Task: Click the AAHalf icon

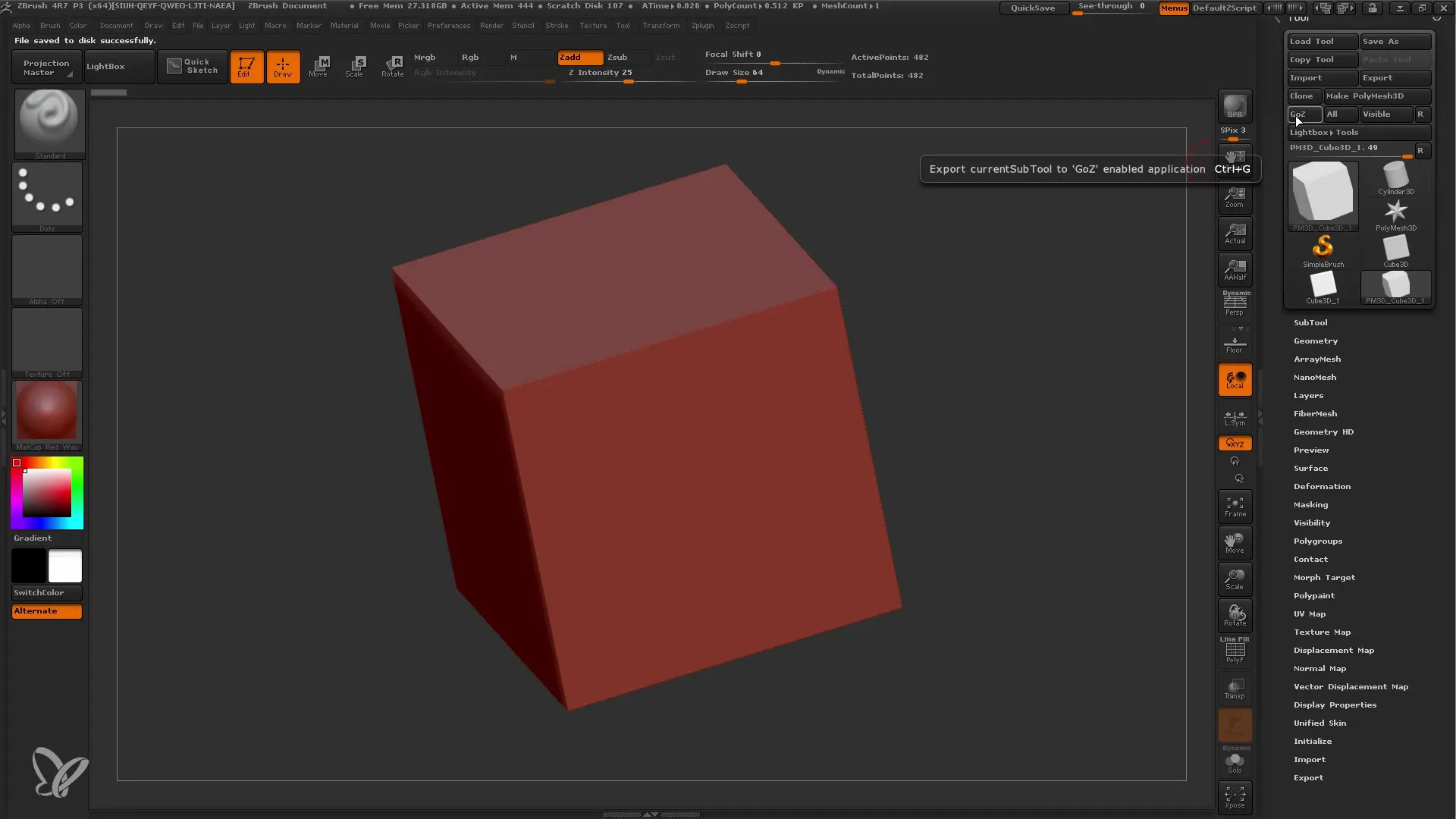Action: tap(1235, 271)
